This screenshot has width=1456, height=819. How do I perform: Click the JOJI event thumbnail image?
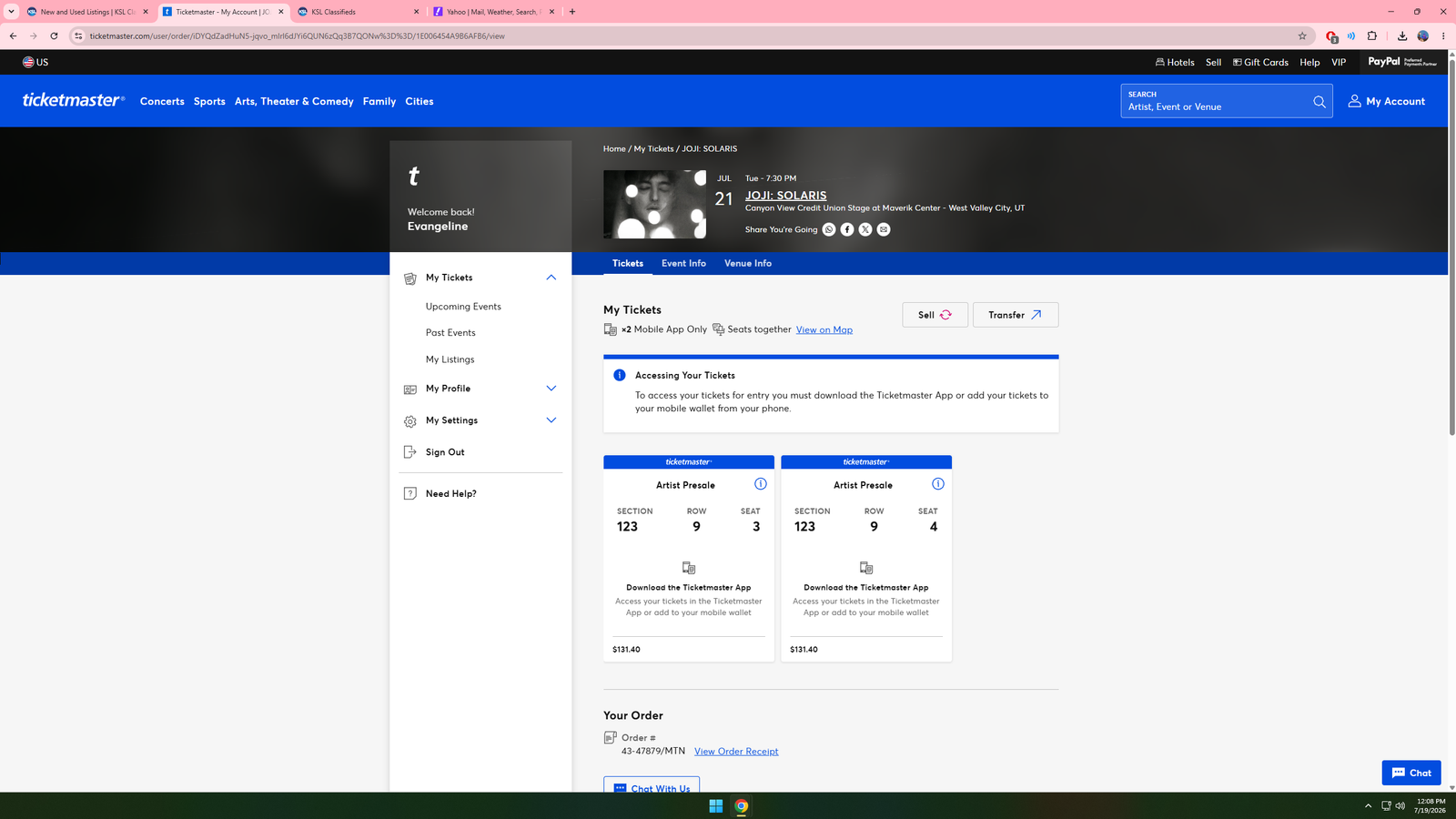[x=654, y=205]
